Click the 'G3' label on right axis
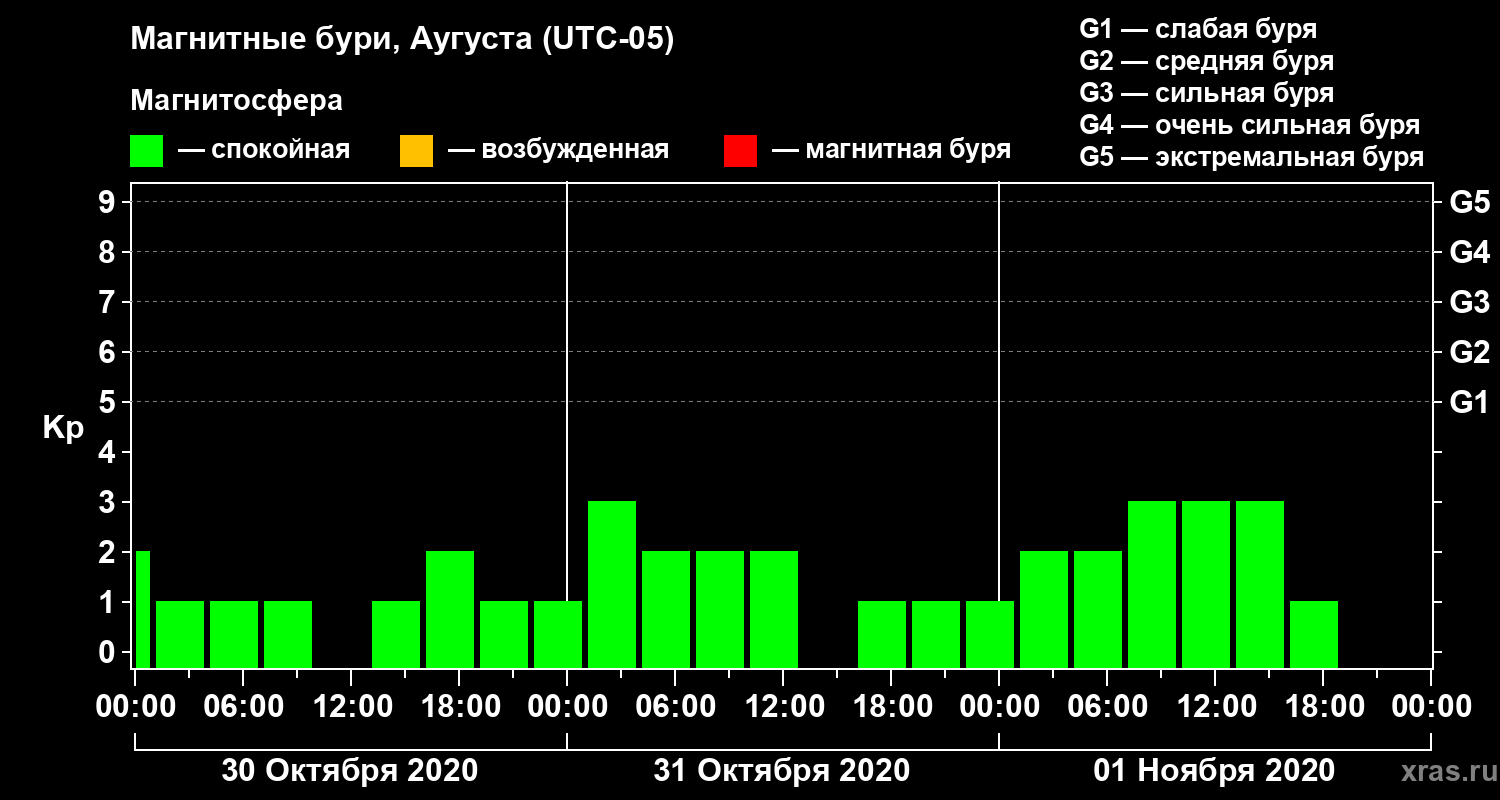This screenshot has width=1500, height=800. coord(1469,302)
